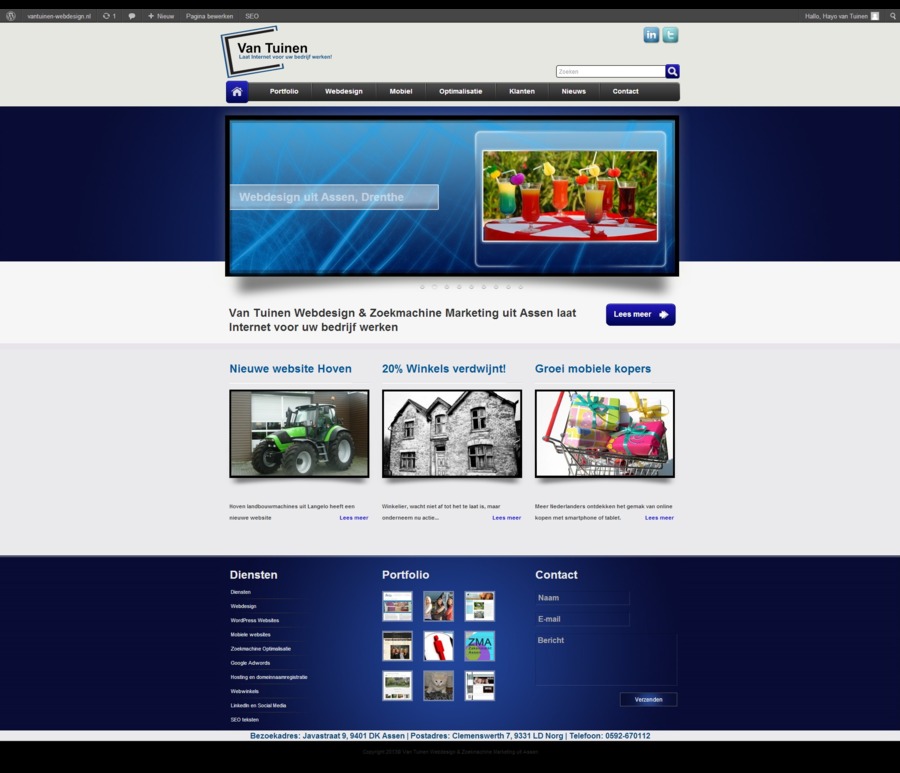Click the blue Lees meer button
900x773 pixels.
point(641,314)
